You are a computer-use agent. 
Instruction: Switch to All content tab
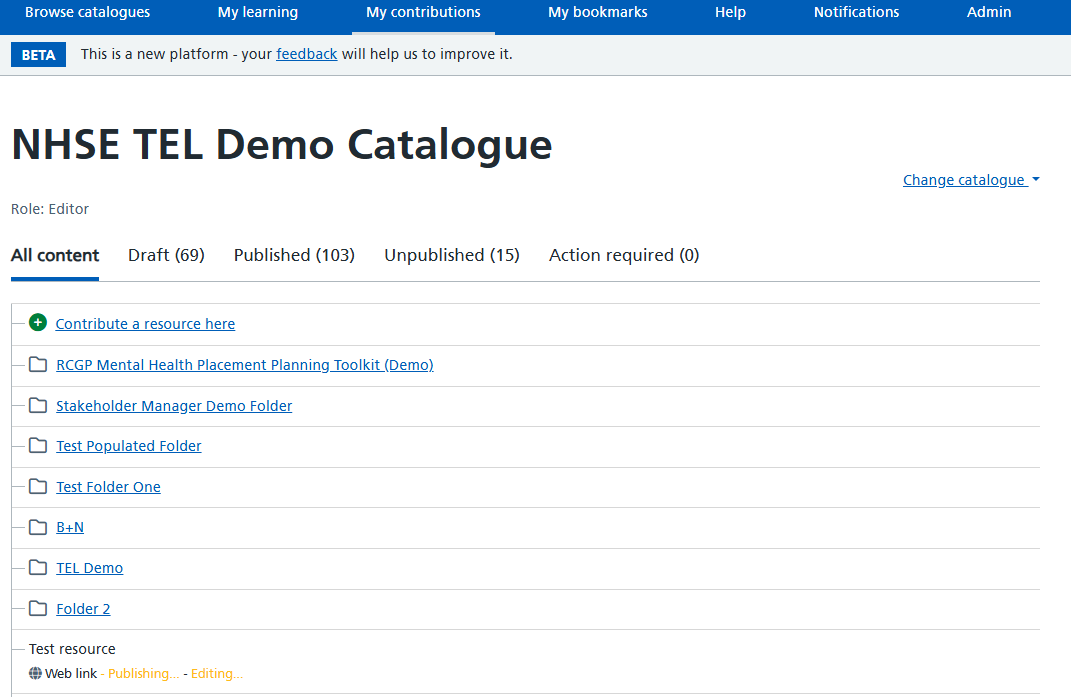(55, 255)
